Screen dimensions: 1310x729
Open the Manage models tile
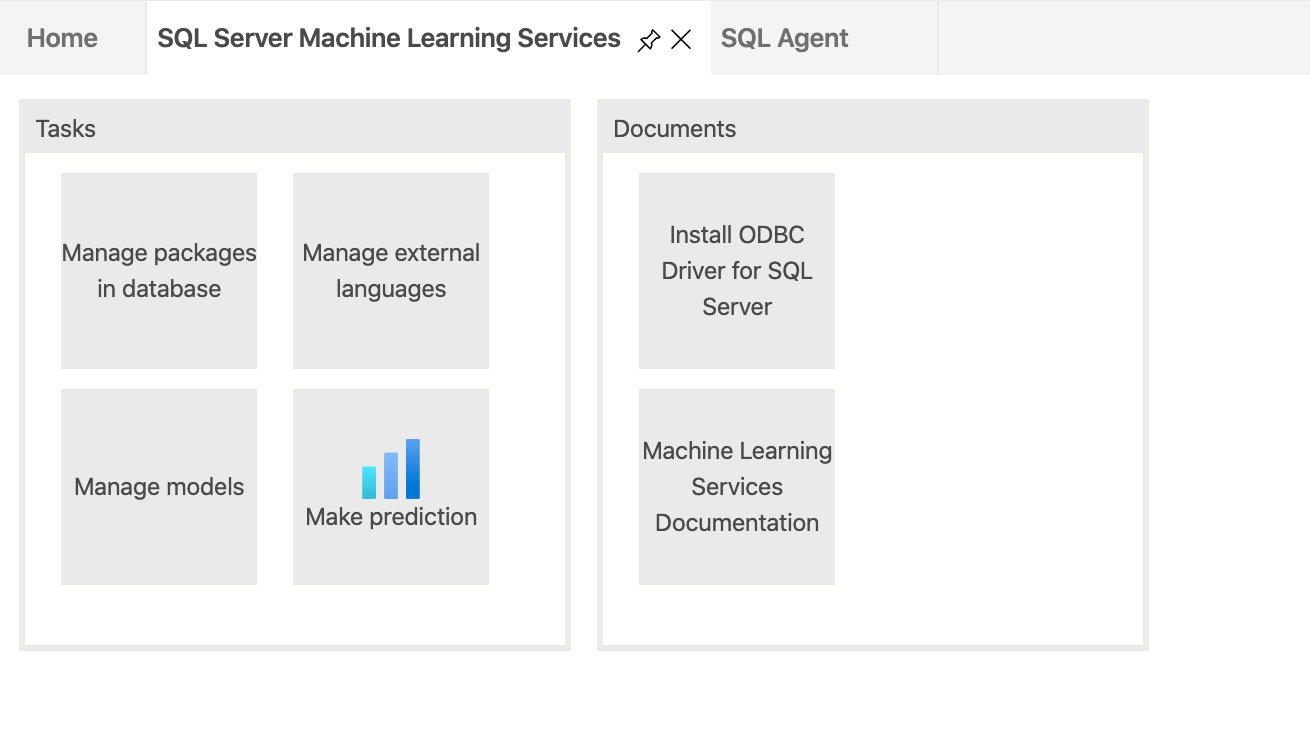tap(159, 487)
